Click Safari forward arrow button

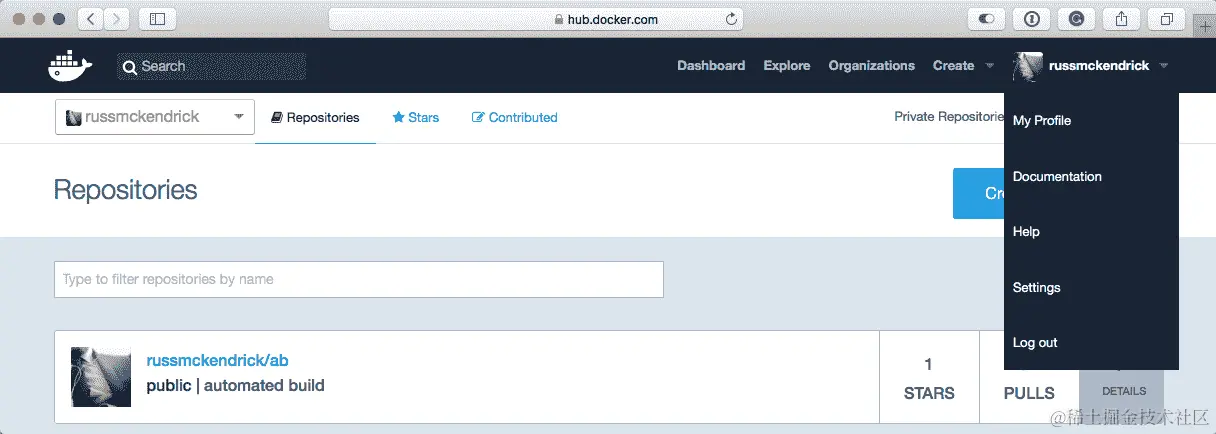click(x=116, y=18)
